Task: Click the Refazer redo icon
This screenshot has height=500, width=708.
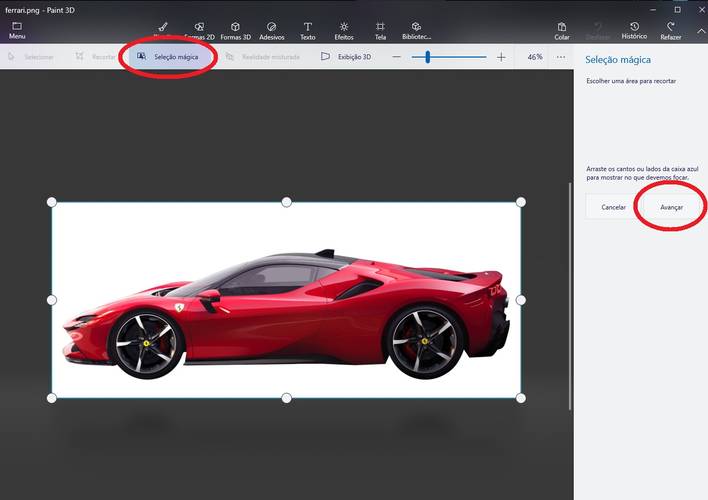Action: [671, 31]
